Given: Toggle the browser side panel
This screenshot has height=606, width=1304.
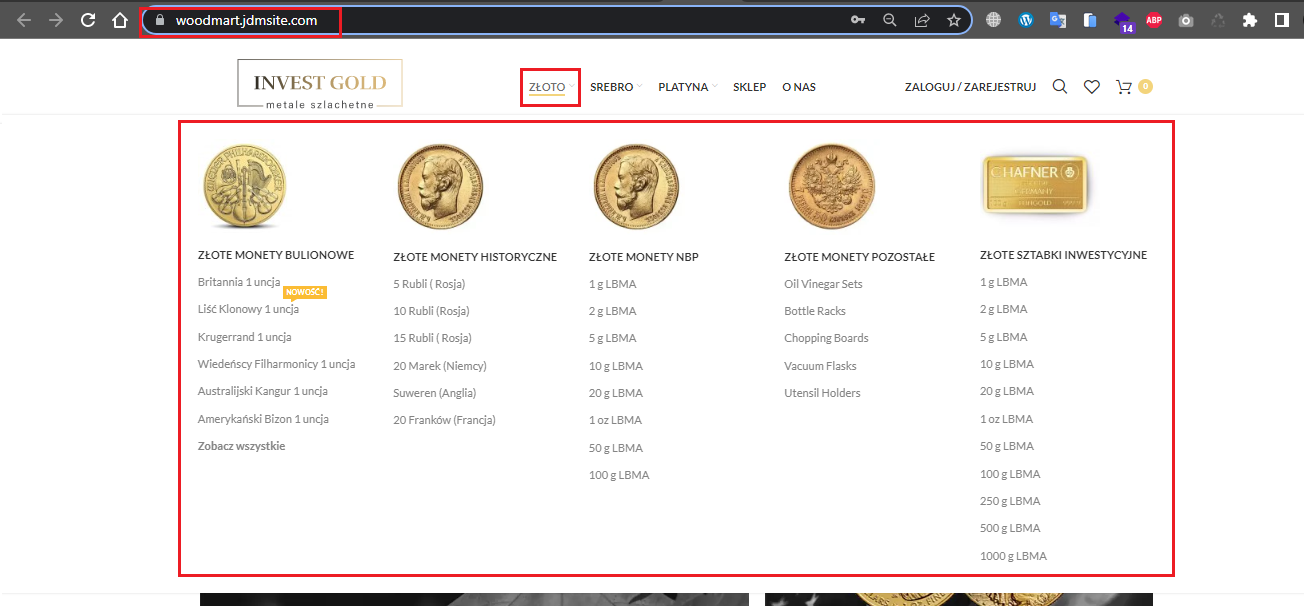Looking at the screenshot, I should [1282, 20].
